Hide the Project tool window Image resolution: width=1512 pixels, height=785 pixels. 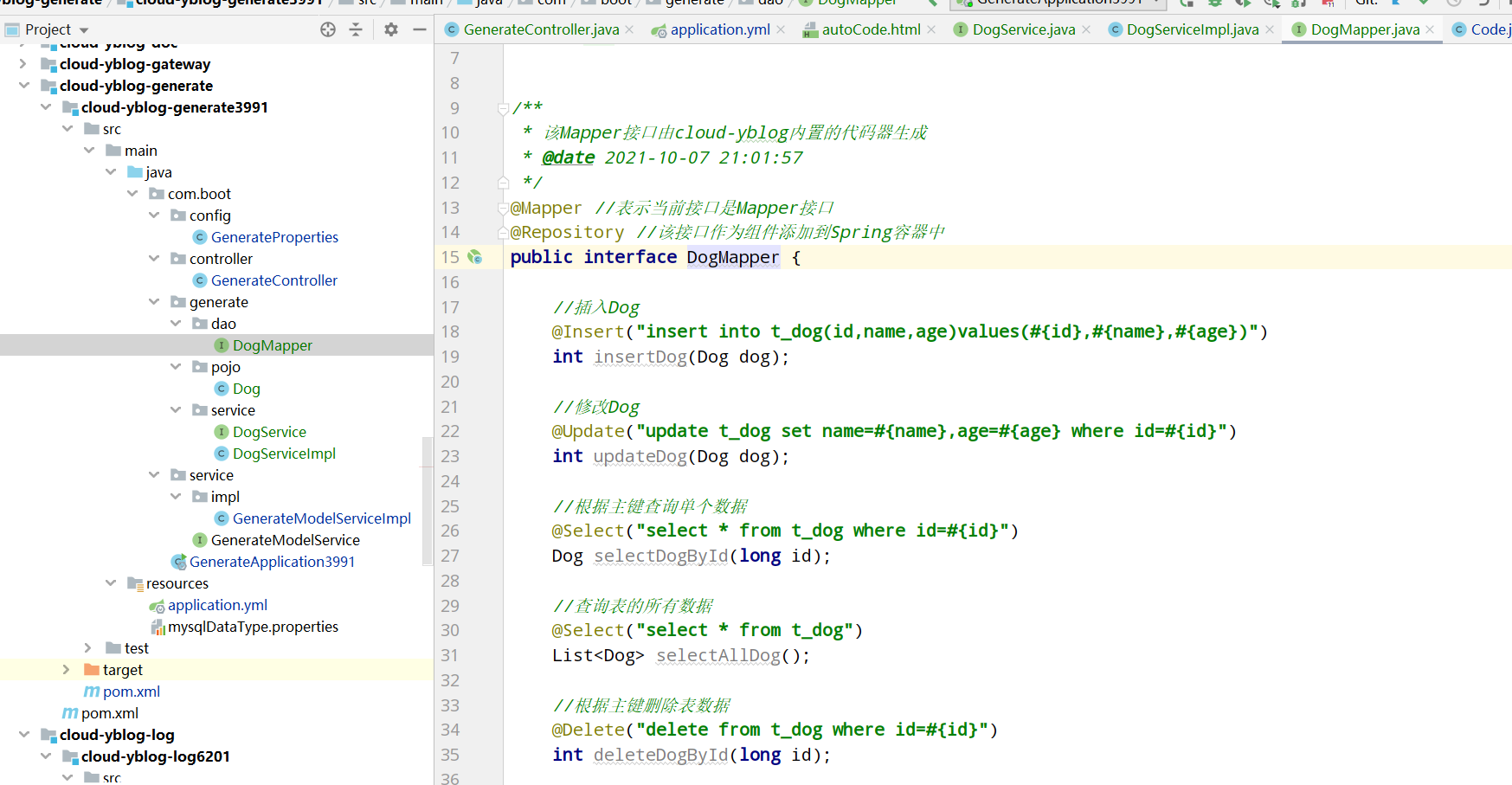pos(420,29)
